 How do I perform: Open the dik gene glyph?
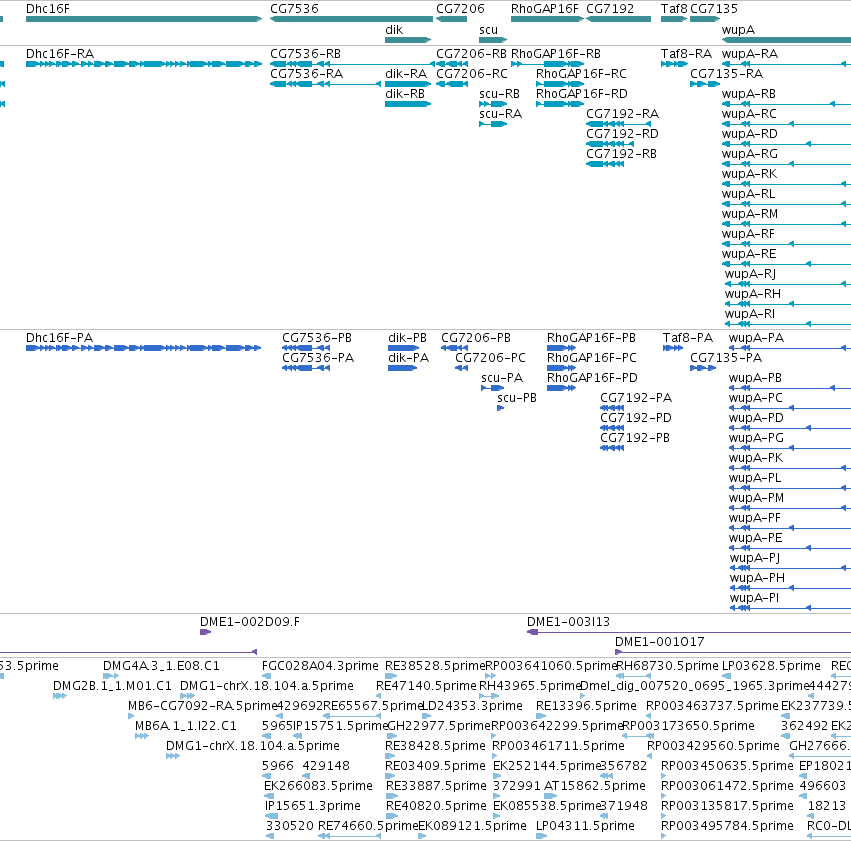tap(408, 40)
